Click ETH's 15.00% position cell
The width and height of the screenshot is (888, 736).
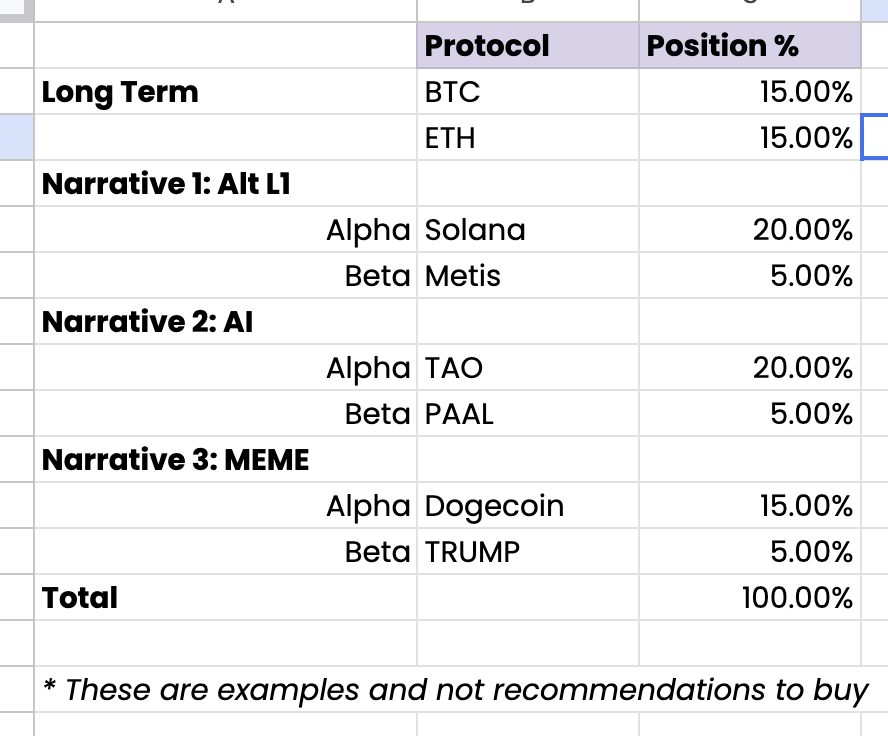pos(749,138)
